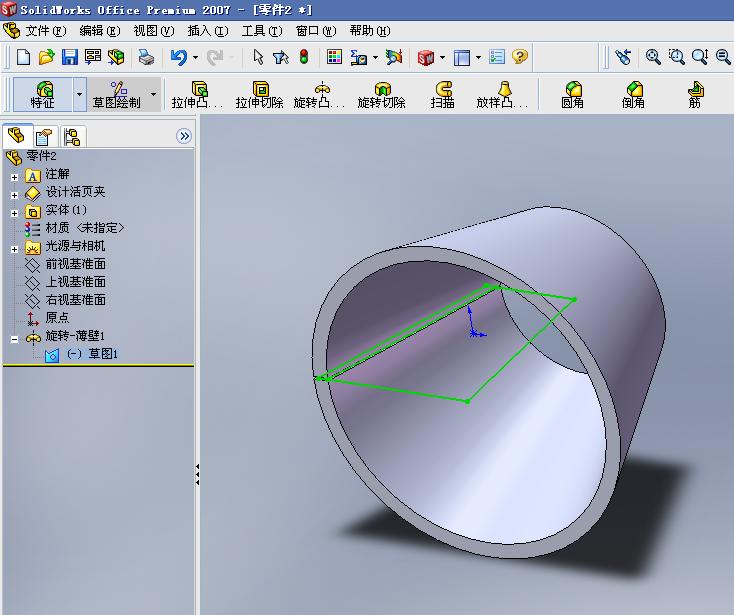The image size is (734, 615).
Task: Select the 旋转凸 revolve boss tool
Action: [x=320, y=95]
